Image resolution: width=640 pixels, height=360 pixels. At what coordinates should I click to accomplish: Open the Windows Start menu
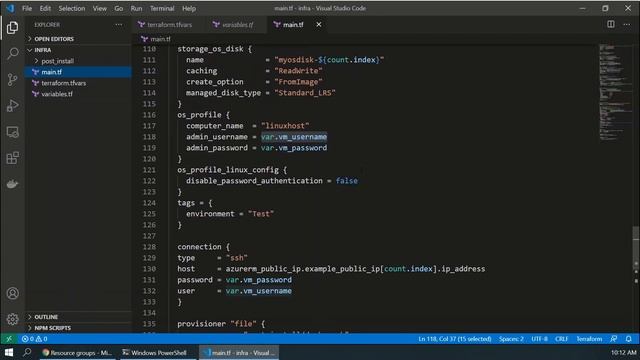pos(9,352)
